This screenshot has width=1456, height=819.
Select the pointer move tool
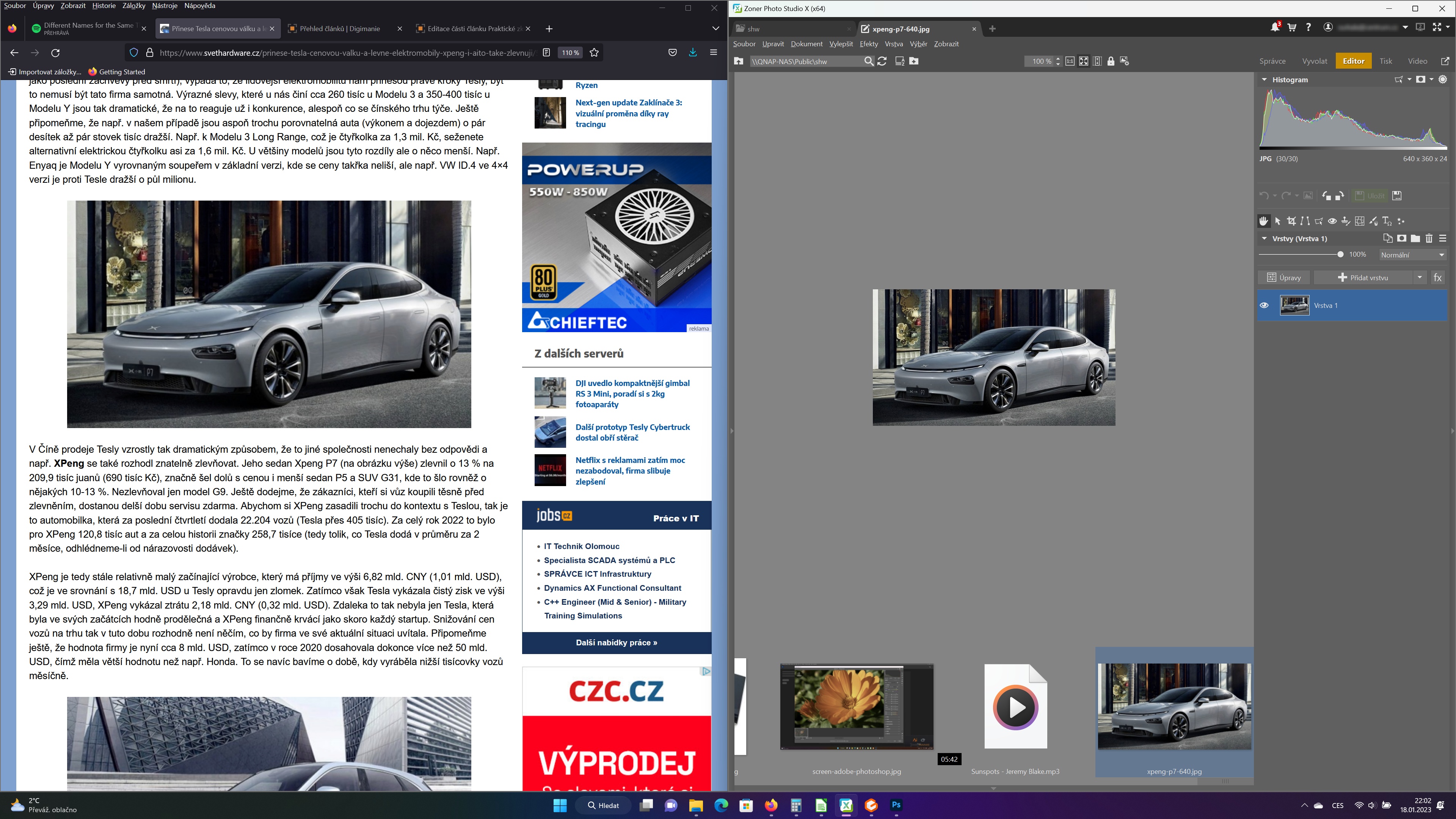click(1277, 221)
